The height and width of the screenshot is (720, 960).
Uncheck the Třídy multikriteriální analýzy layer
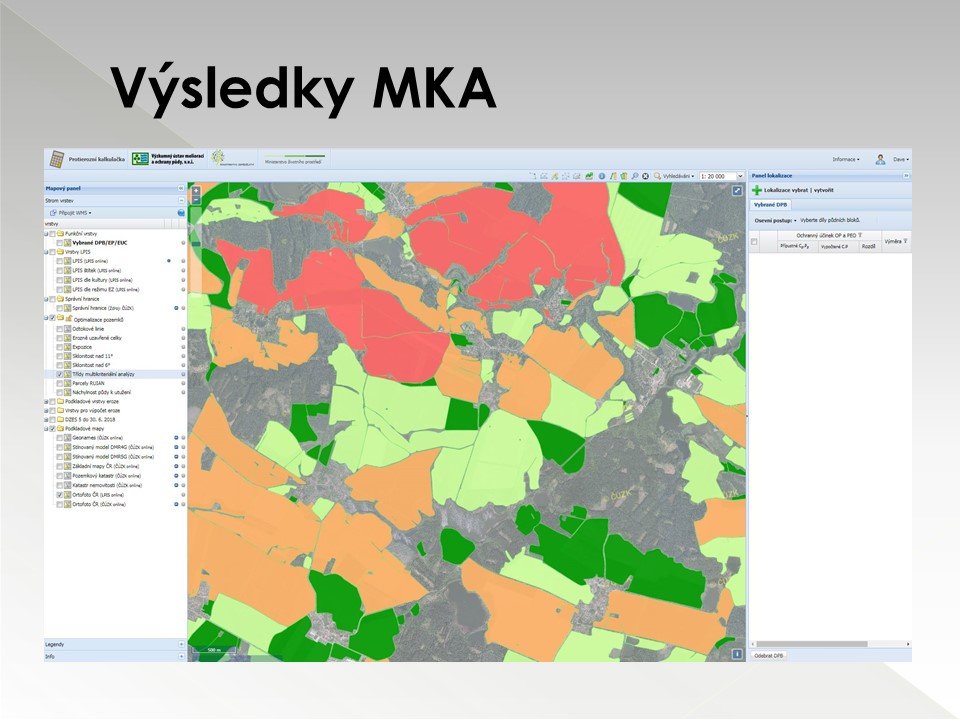[59, 374]
